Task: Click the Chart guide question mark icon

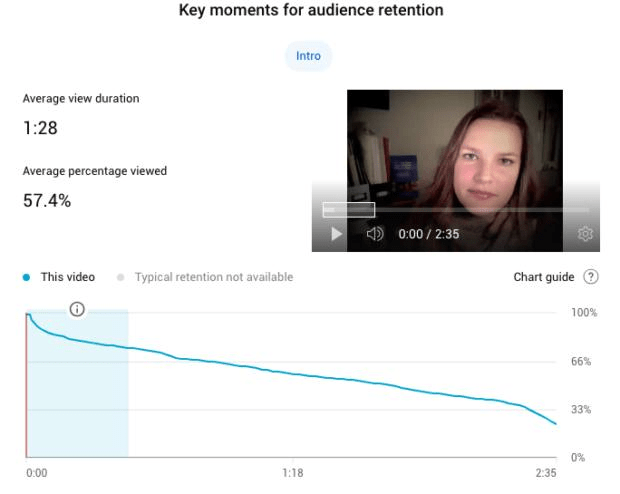Action: pyautogui.click(x=590, y=277)
